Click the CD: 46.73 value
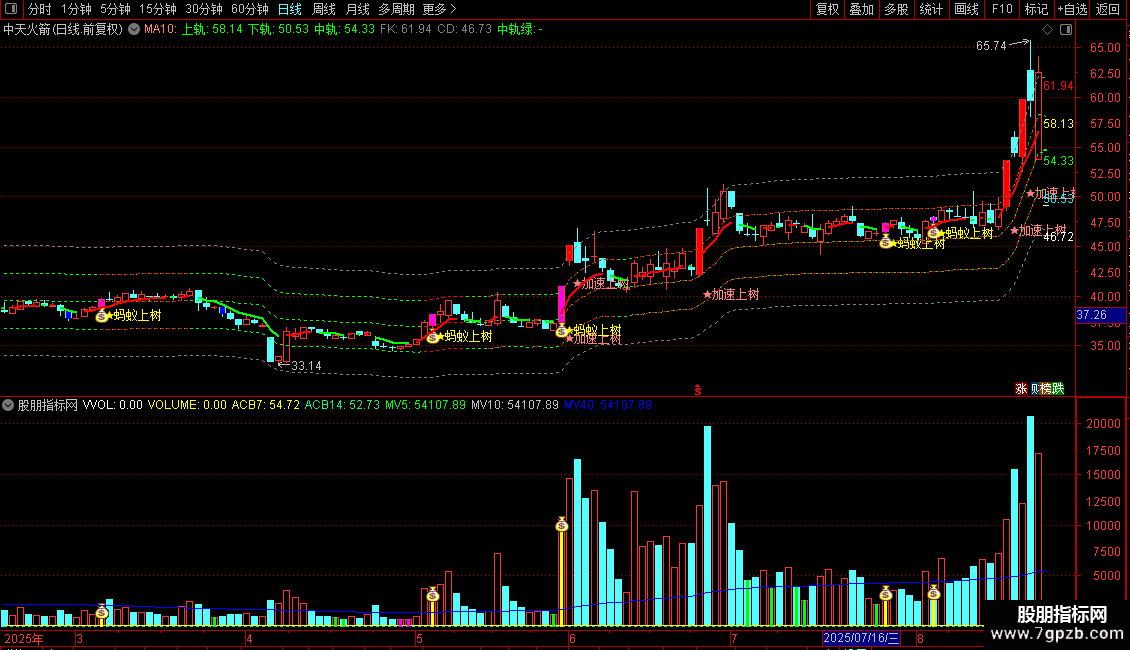Screen dimensions: 1130x650 click(465, 30)
